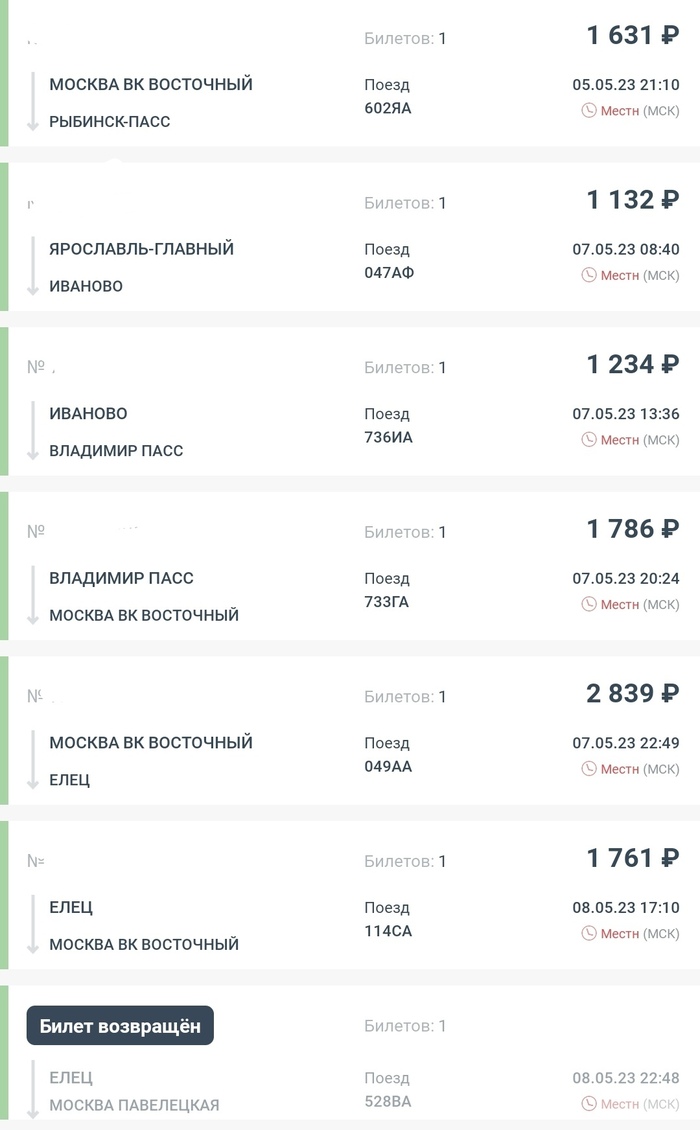Click the clock icon for train 047АФ
The image size is (700, 1130).
click(589, 275)
